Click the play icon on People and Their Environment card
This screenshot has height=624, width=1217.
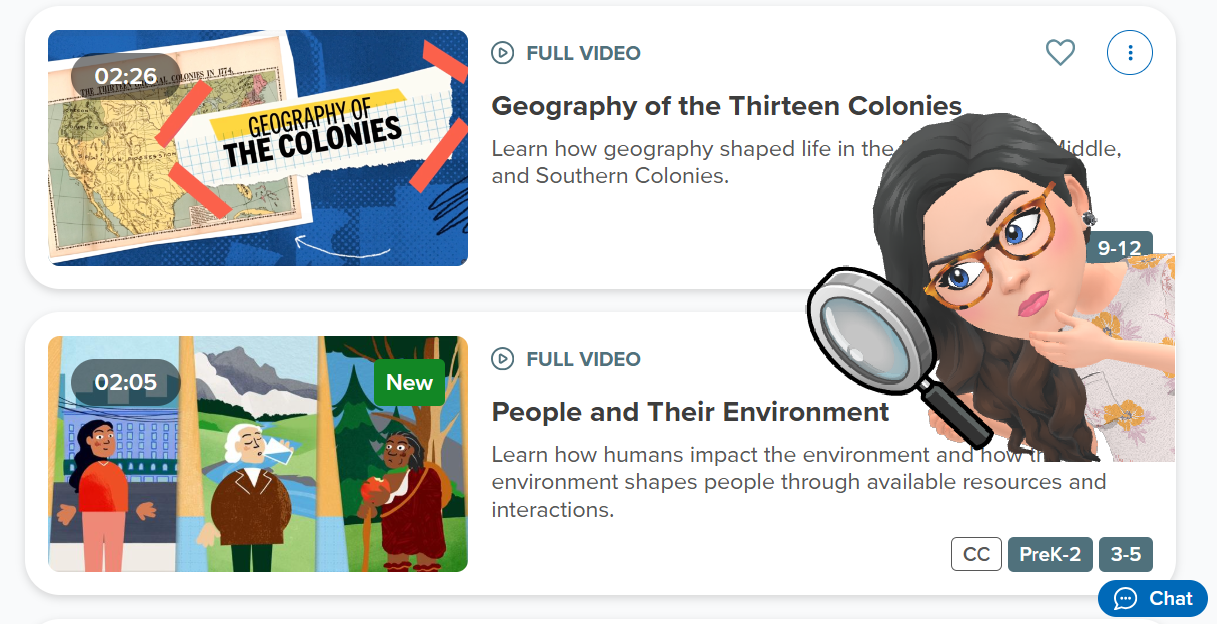click(503, 359)
